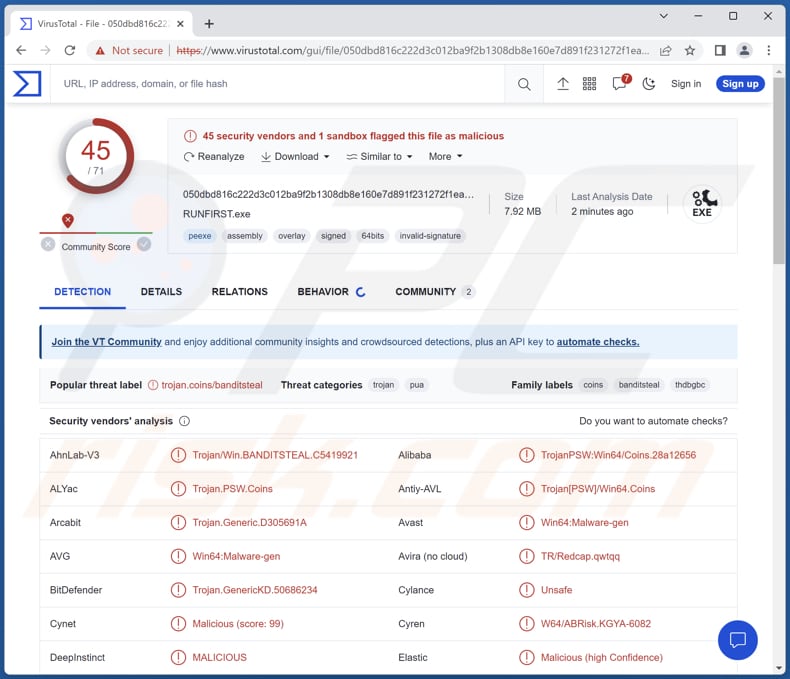Open the Join the VT Community link
The image size is (790, 679).
coord(106,342)
